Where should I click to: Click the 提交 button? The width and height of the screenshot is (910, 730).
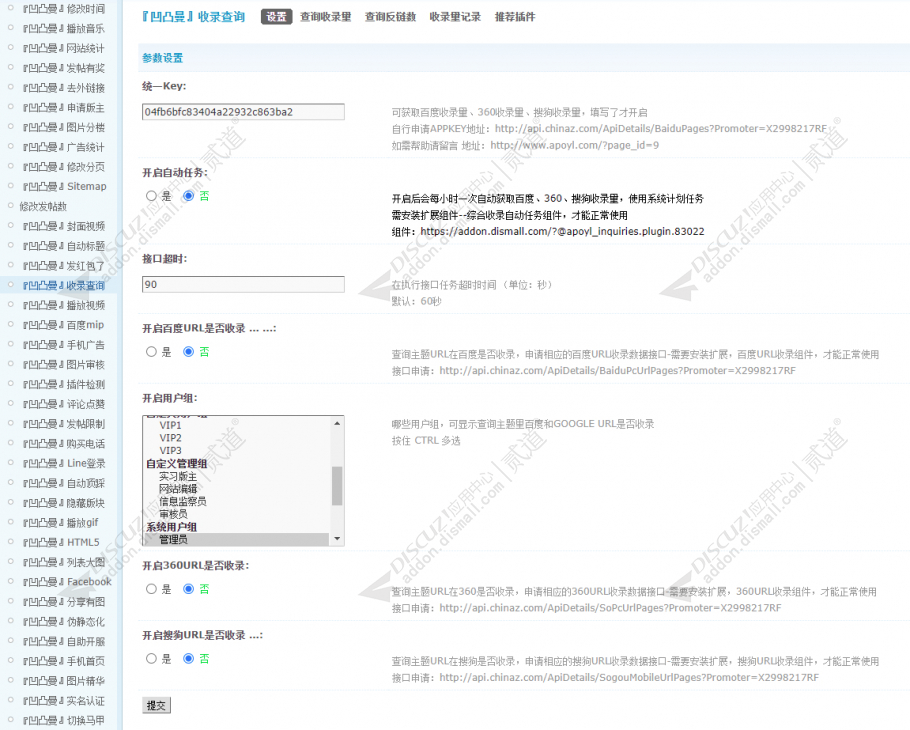point(156,706)
